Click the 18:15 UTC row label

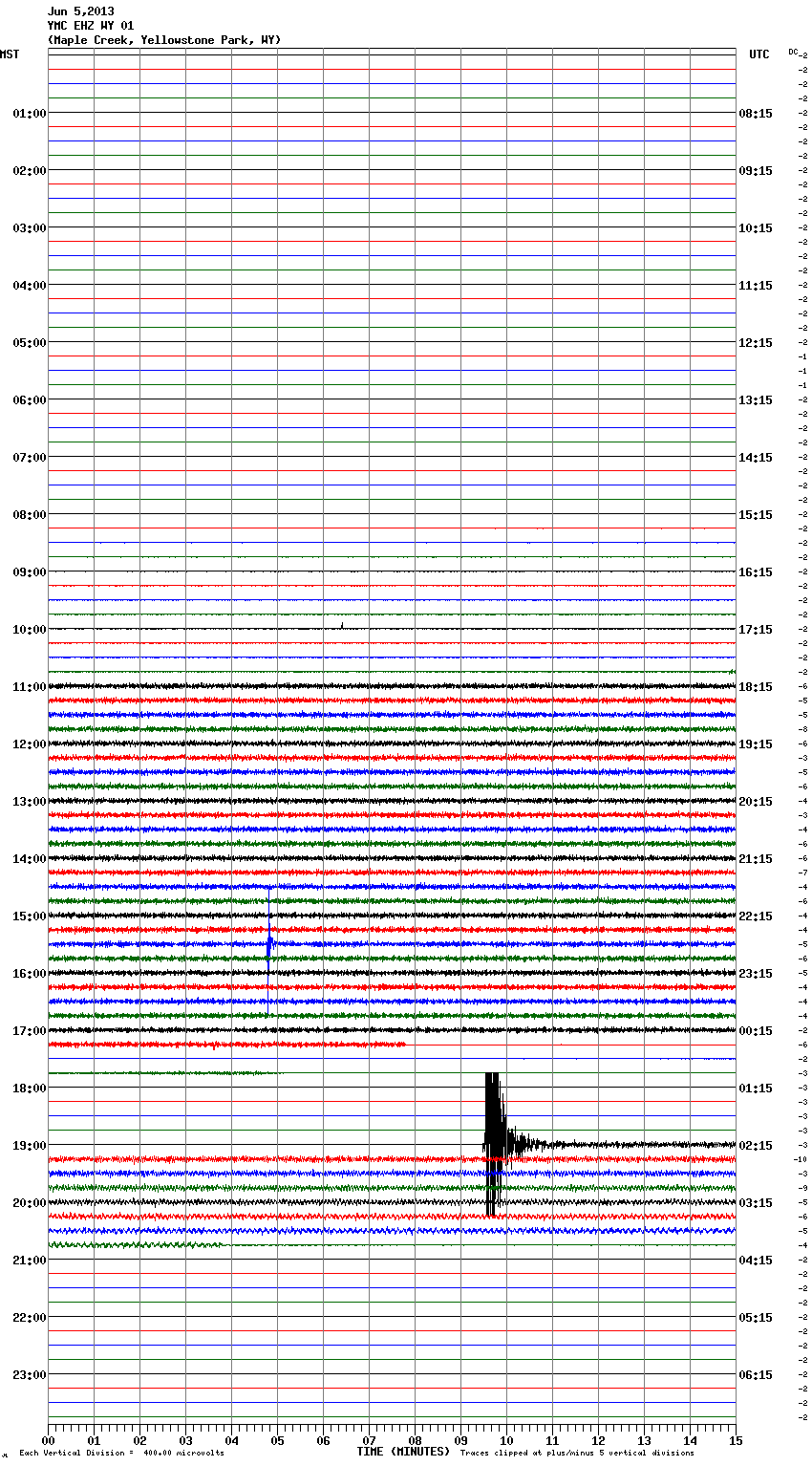756,686
